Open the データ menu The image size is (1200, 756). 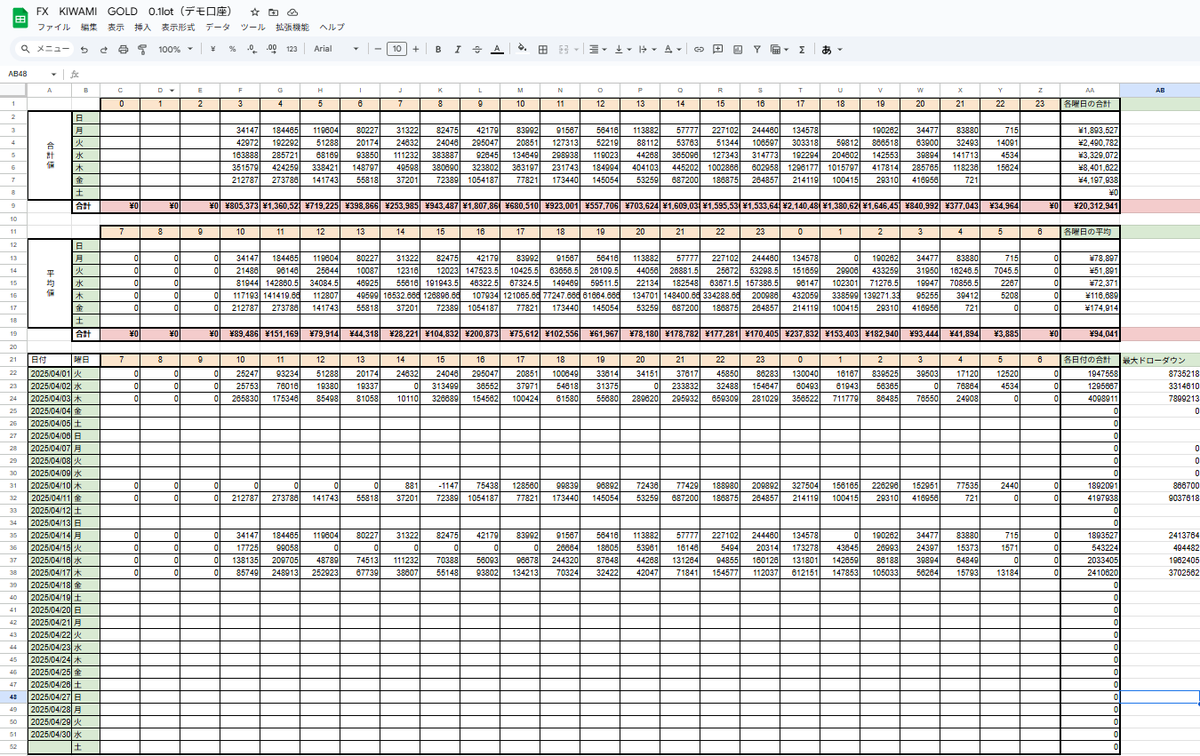point(217,27)
